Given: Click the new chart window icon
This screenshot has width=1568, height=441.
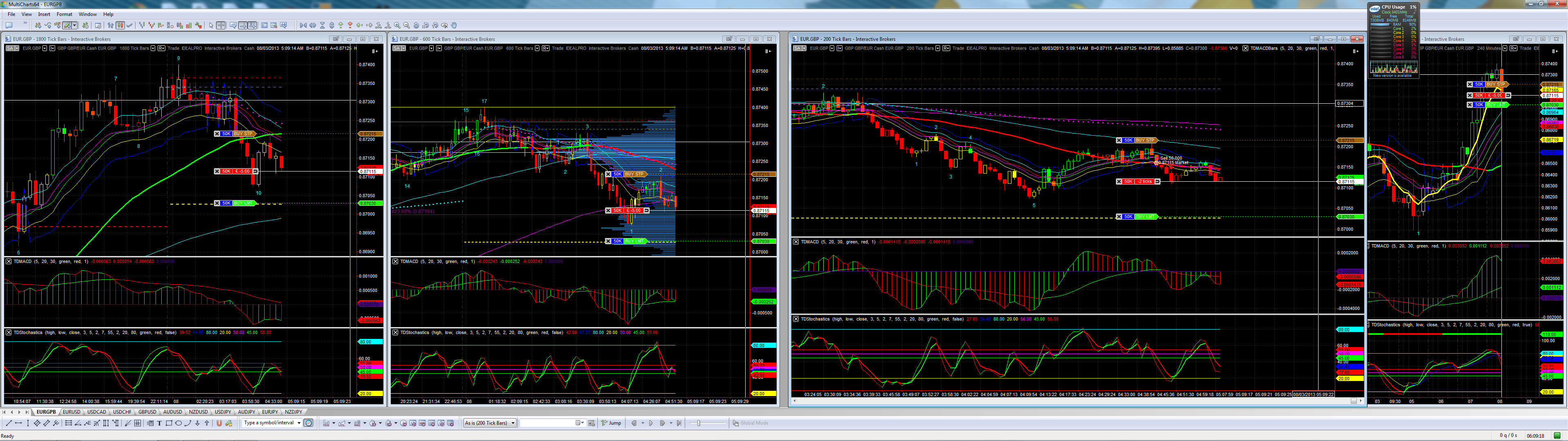Looking at the screenshot, I should [x=9, y=26].
